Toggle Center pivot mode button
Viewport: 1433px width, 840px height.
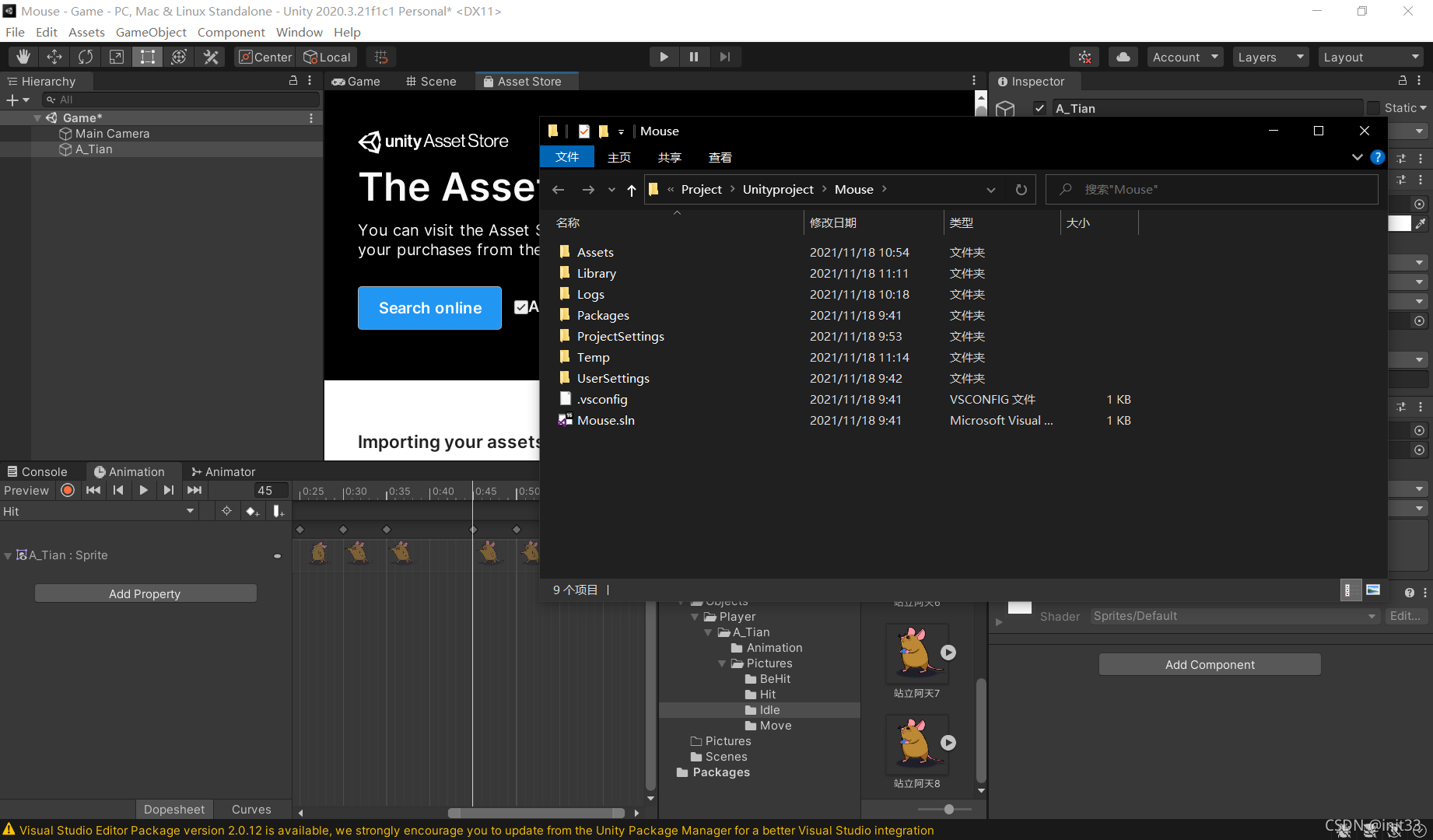[265, 57]
